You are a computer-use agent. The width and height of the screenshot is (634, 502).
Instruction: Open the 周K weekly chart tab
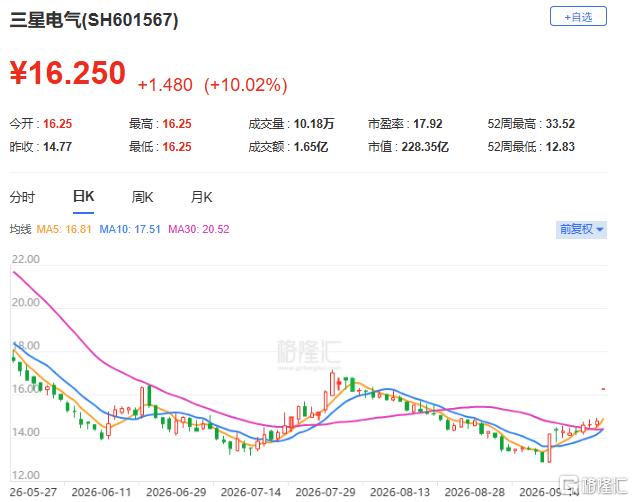(142, 197)
